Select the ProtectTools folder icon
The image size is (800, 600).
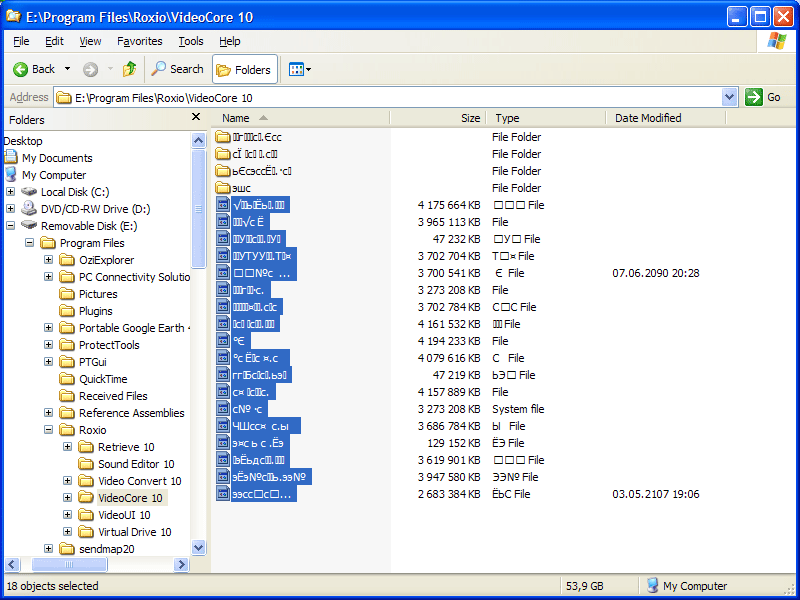click(67, 345)
